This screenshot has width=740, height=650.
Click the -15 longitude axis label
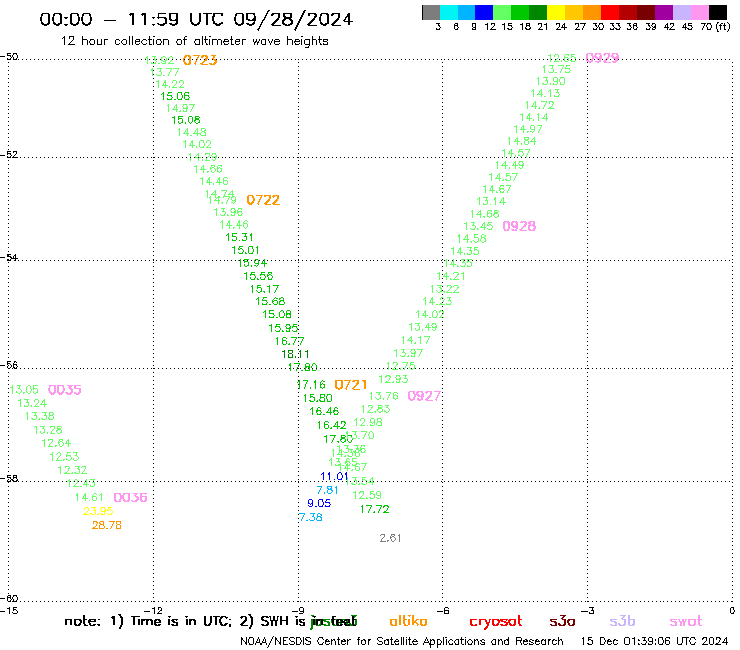point(9,611)
